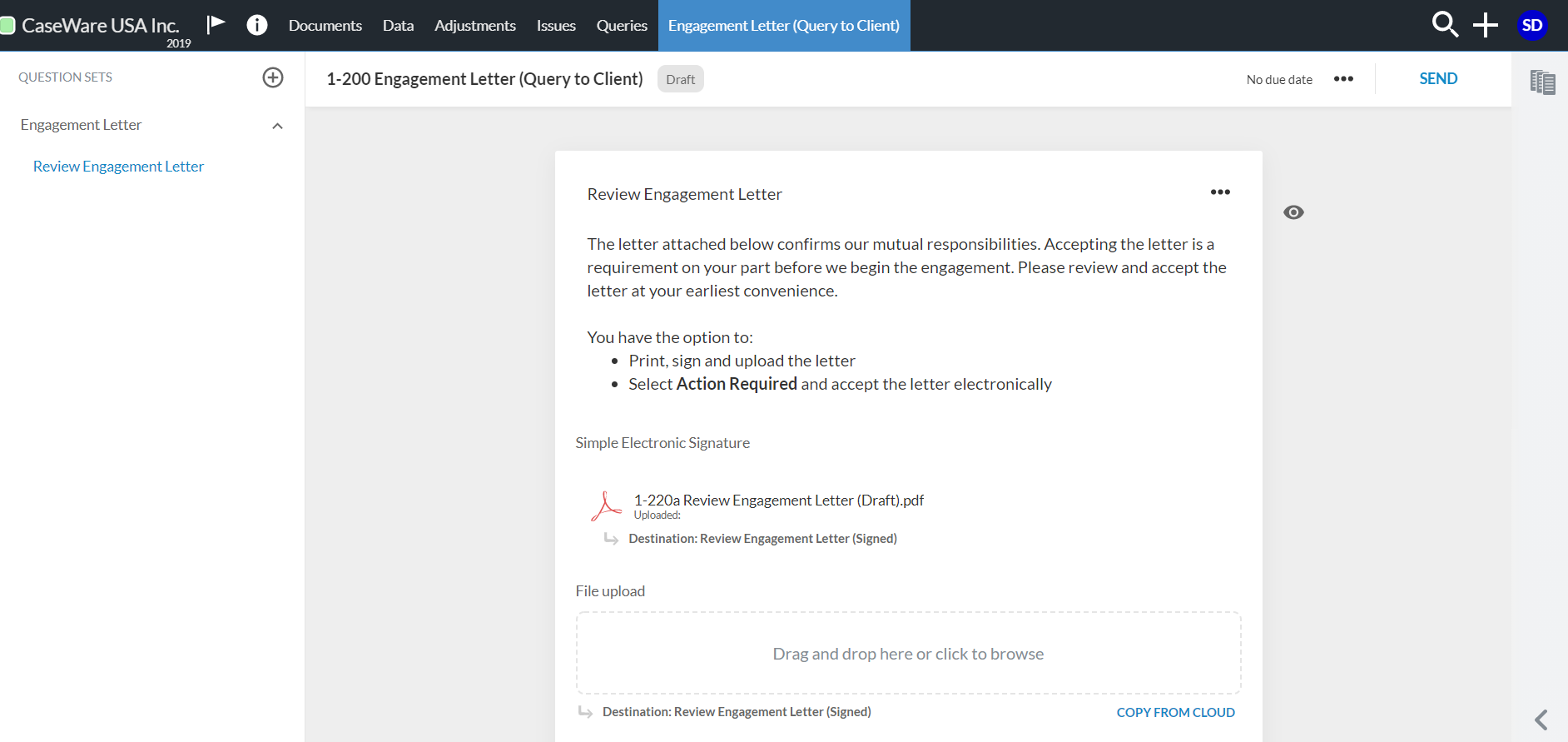Toggle the question visibility eye icon
This screenshot has height=742, width=1568.
pos(1293,212)
